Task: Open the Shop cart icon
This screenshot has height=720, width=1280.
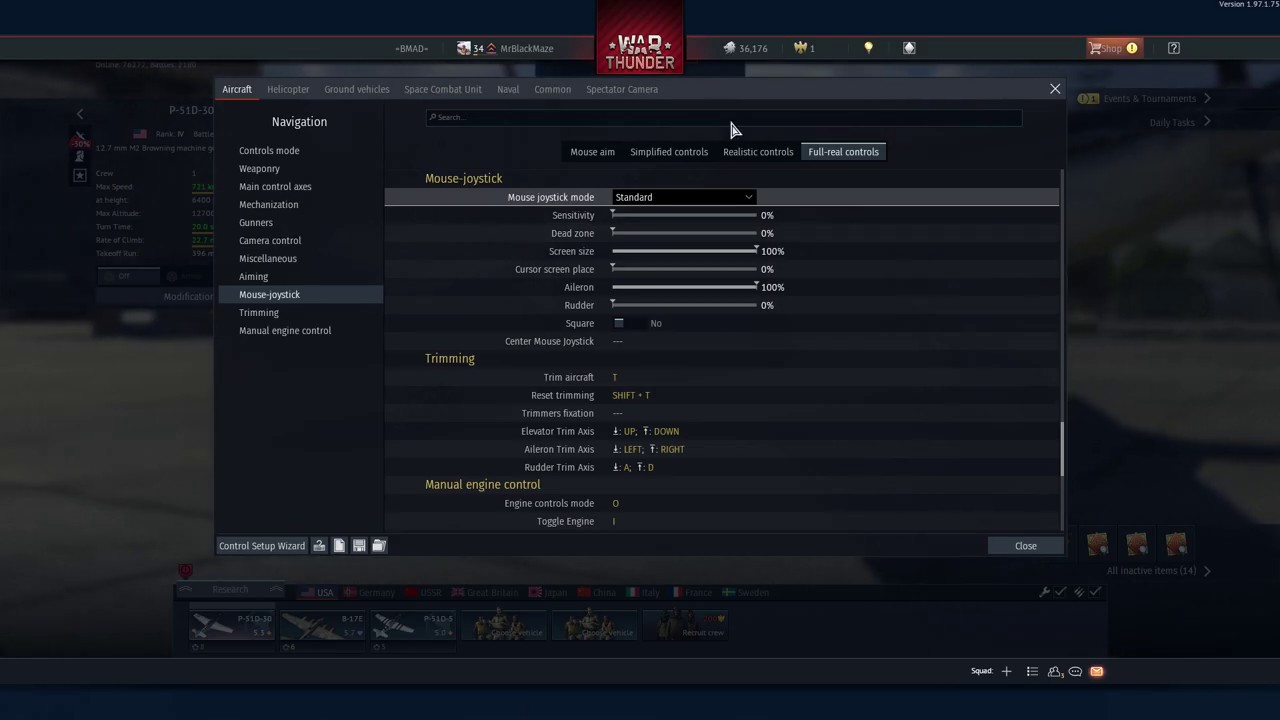Action: click(x=1095, y=48)
